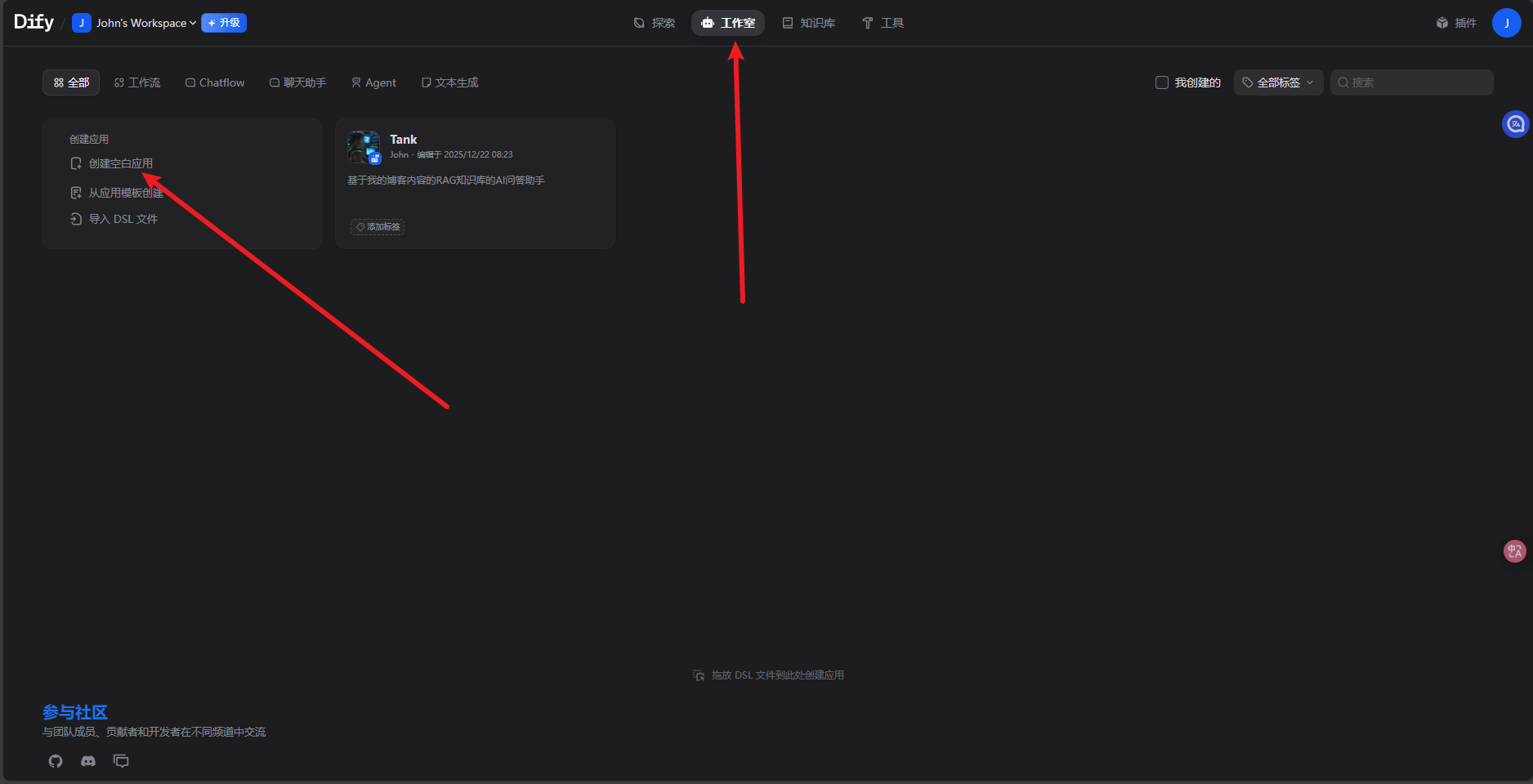This screenshot has width=1533, height=784.
Task: Click the pink translate floating icon
Action: click(x=1514, y=551)
